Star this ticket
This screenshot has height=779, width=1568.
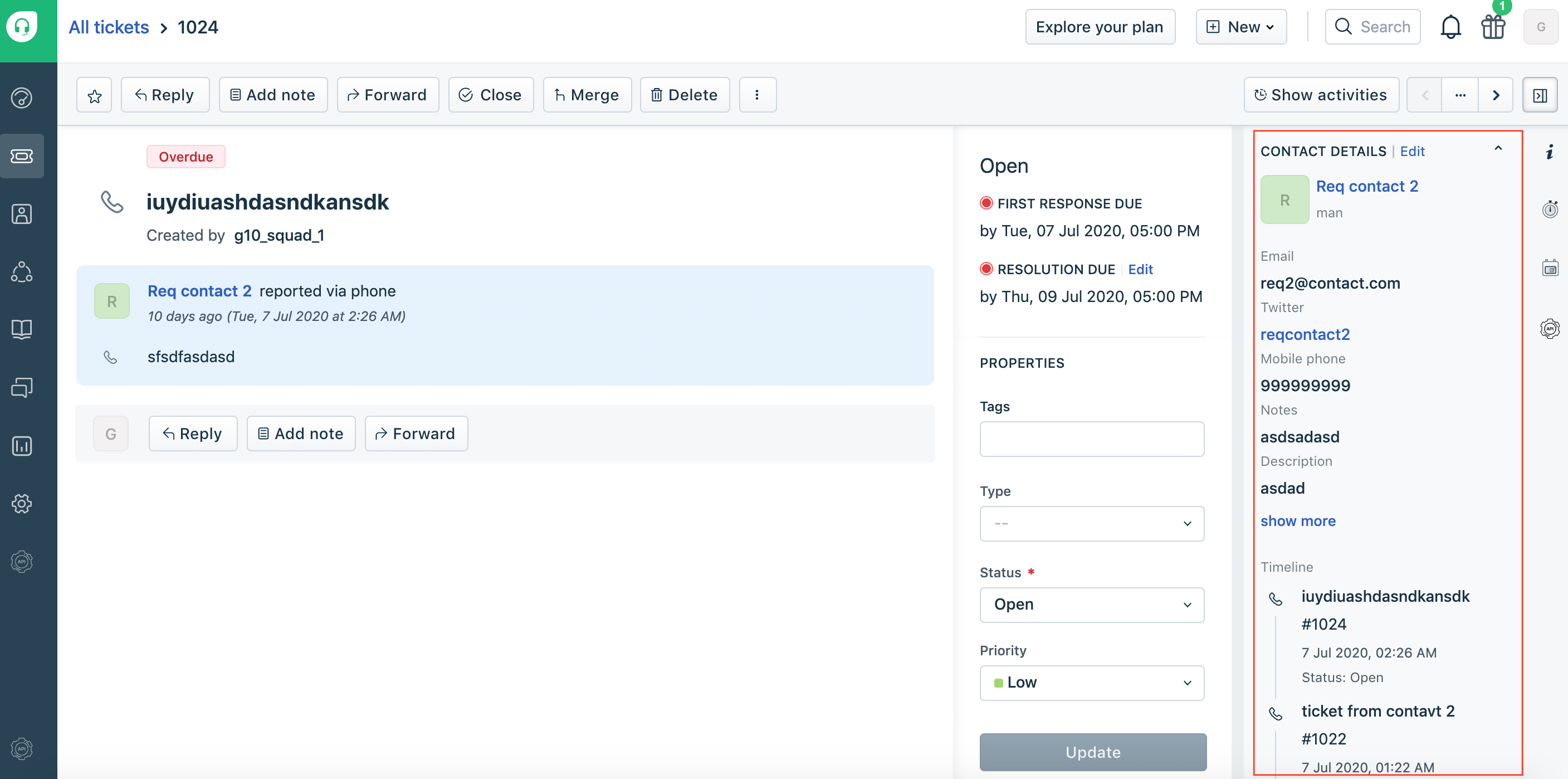click(94, 95)
